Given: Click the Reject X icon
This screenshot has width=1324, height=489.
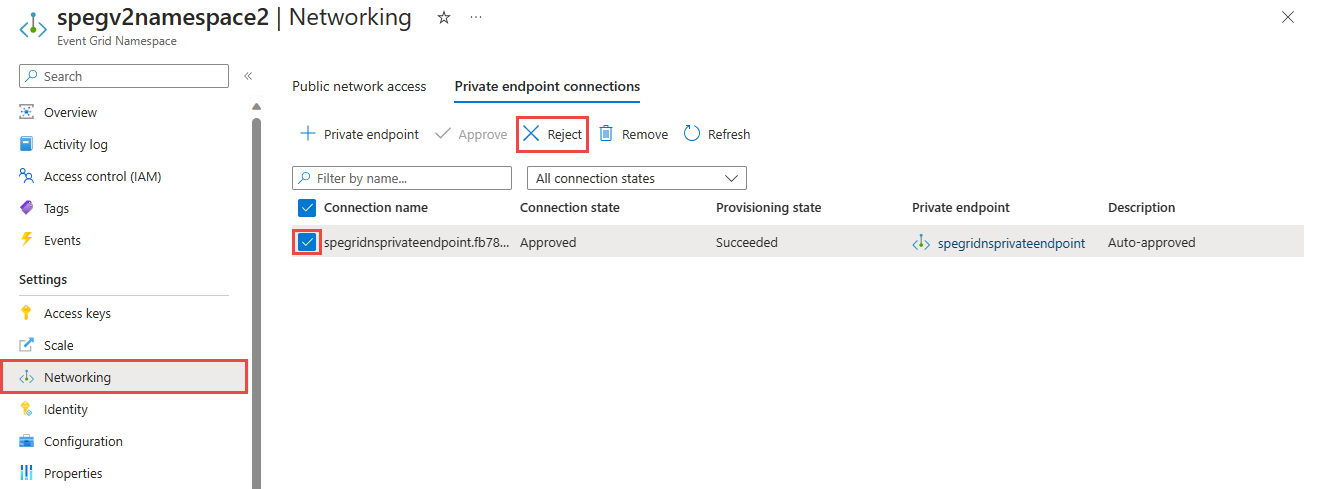Looking at the screenshot, I should coord(532,134).
